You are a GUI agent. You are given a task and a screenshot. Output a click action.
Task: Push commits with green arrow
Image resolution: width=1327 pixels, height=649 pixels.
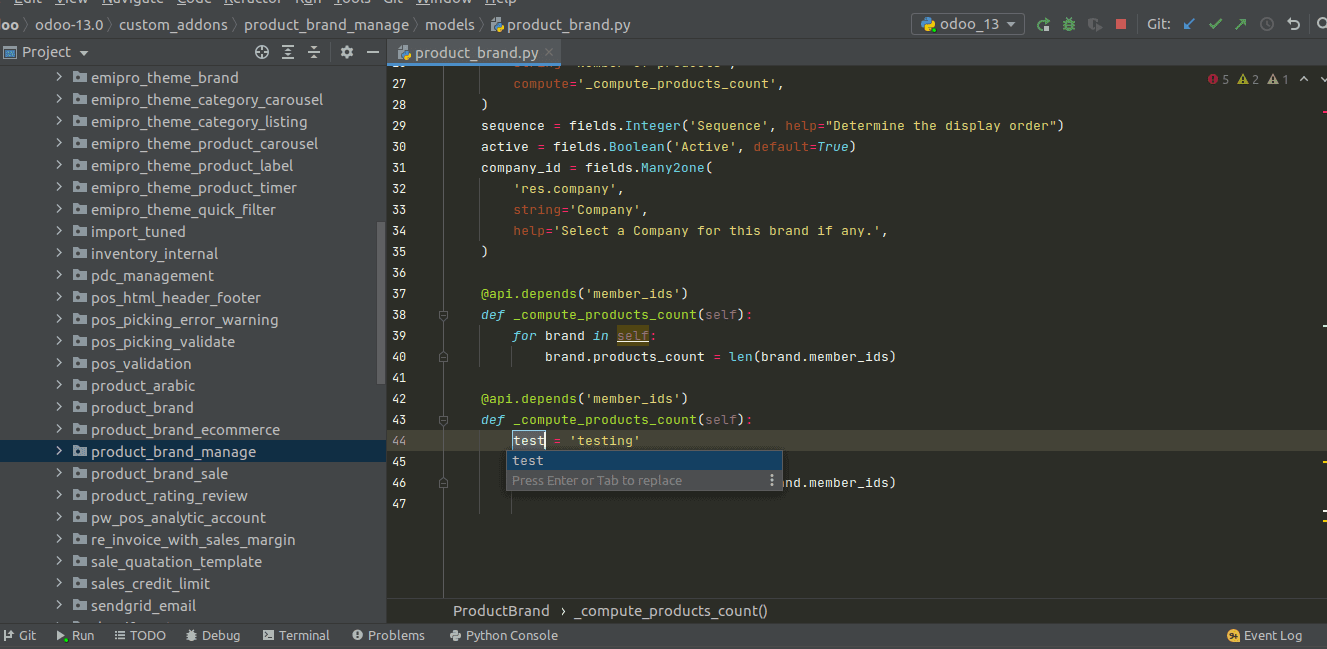click(x=1241, y=24)
